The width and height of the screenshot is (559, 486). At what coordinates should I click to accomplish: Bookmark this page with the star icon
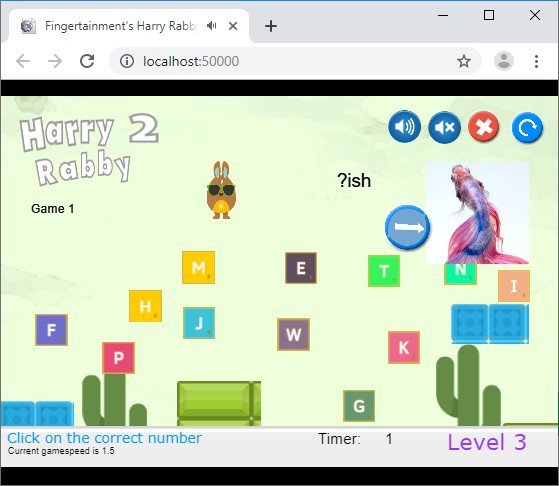tap(464, 61)
